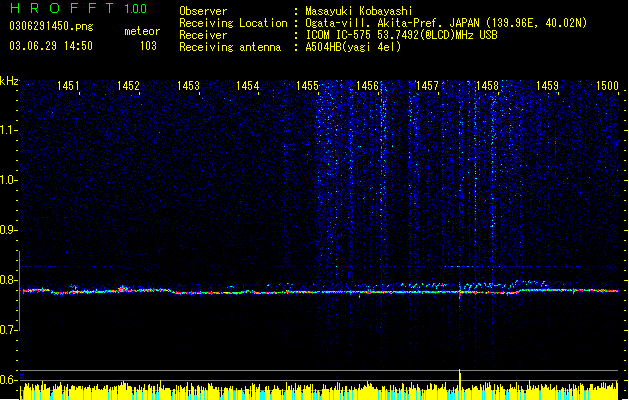Select the 0.9 frequency axis label
The height and width of the screenshot is (400, 629).
tap(8, 229)
